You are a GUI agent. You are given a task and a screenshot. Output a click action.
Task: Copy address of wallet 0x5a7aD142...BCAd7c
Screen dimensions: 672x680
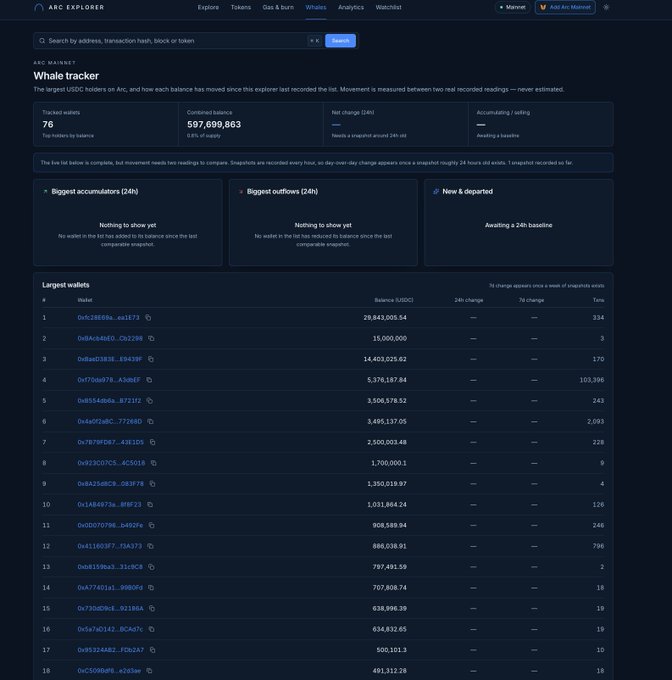[151, 629]
